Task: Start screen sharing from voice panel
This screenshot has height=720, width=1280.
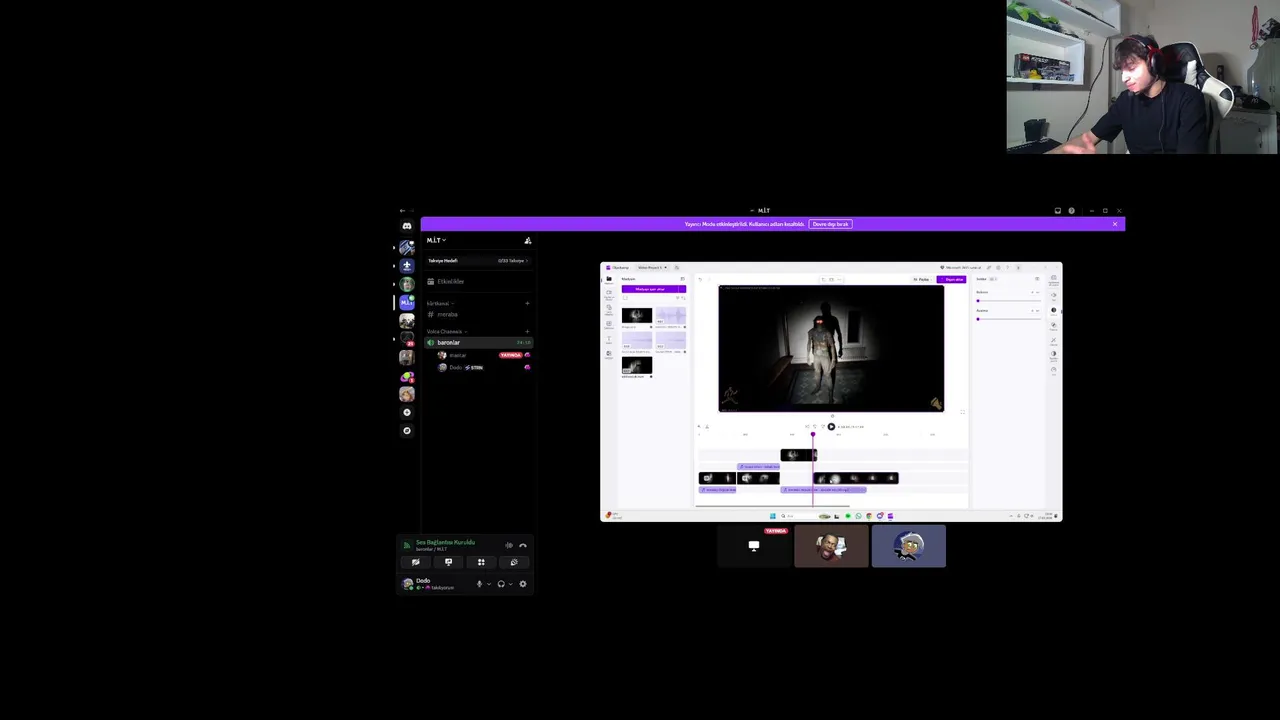Action: coord(448,562)
